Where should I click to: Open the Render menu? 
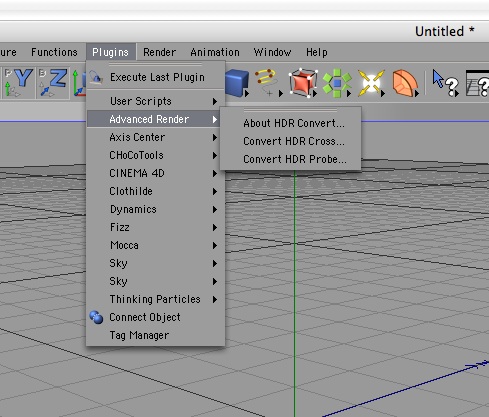coord(159,52)
